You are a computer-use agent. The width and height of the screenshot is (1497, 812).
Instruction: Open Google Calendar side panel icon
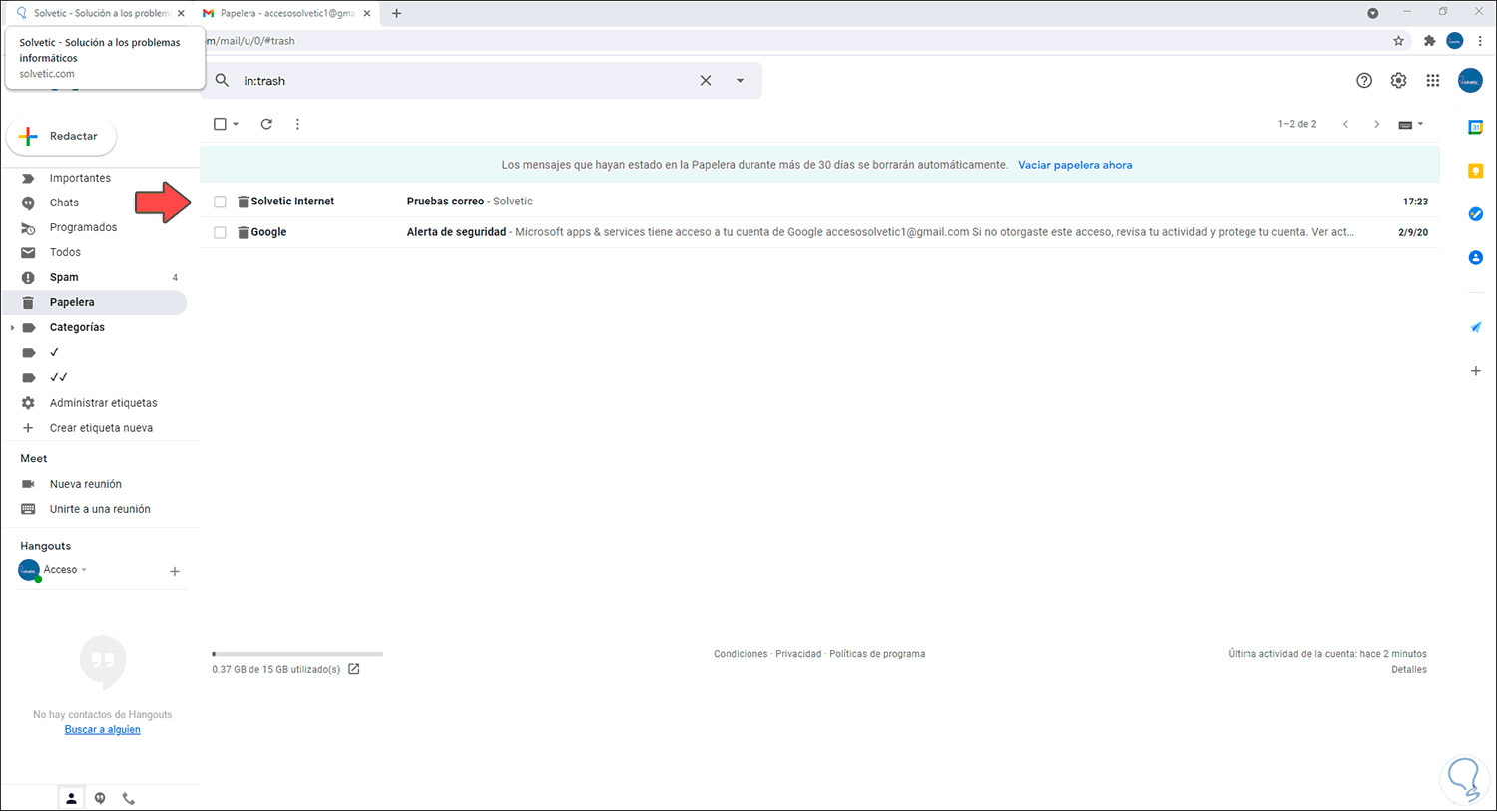pyautogui.click(x=1476, y=127)
